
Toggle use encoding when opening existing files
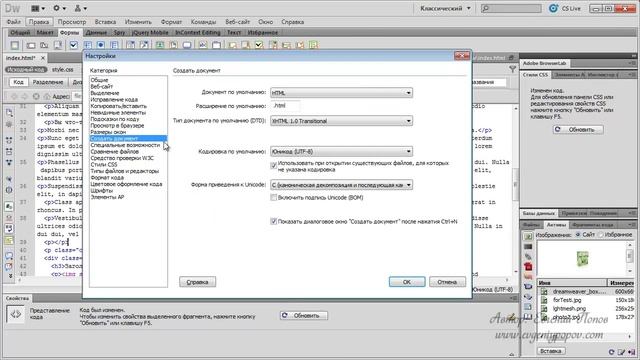tap(273, 165)
